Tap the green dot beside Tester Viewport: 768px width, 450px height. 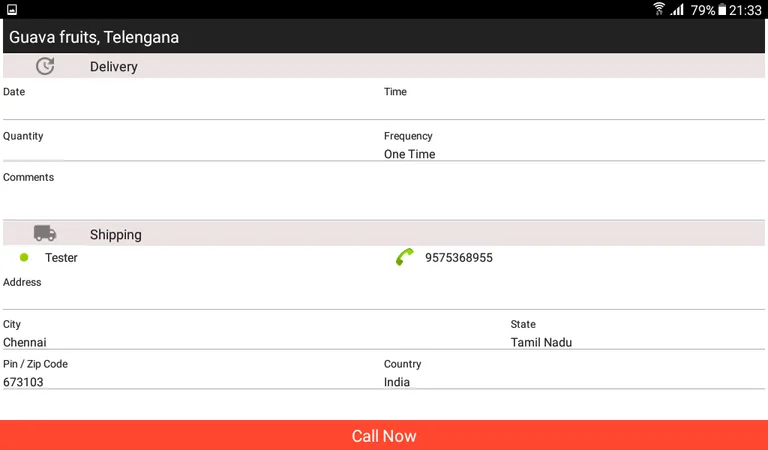[24, 258]
